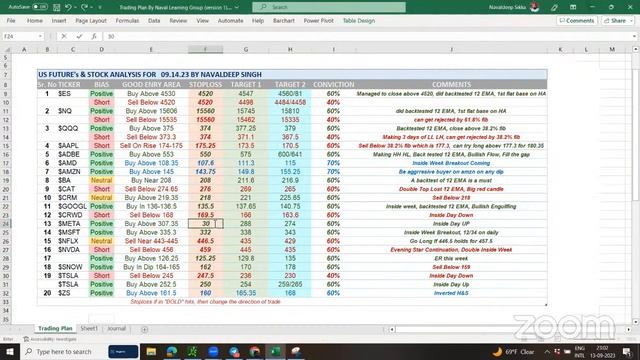Select the column F header

[x=205, y=49]
